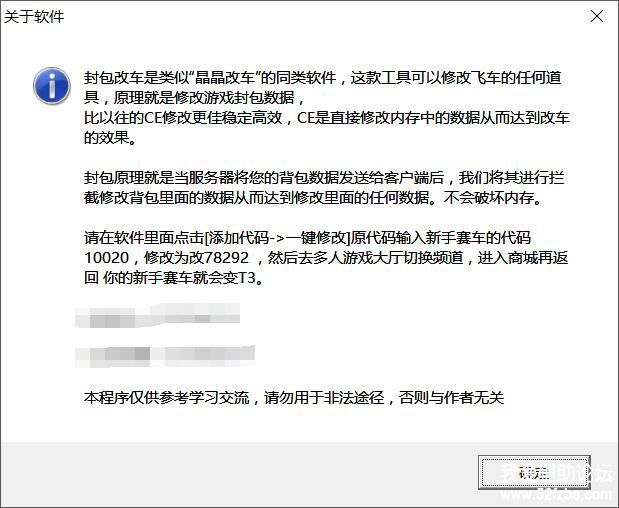Click the 我爱辅助论坛 watermark text
The width and height of the screenshot is (619, 508).
click(556, 473)
